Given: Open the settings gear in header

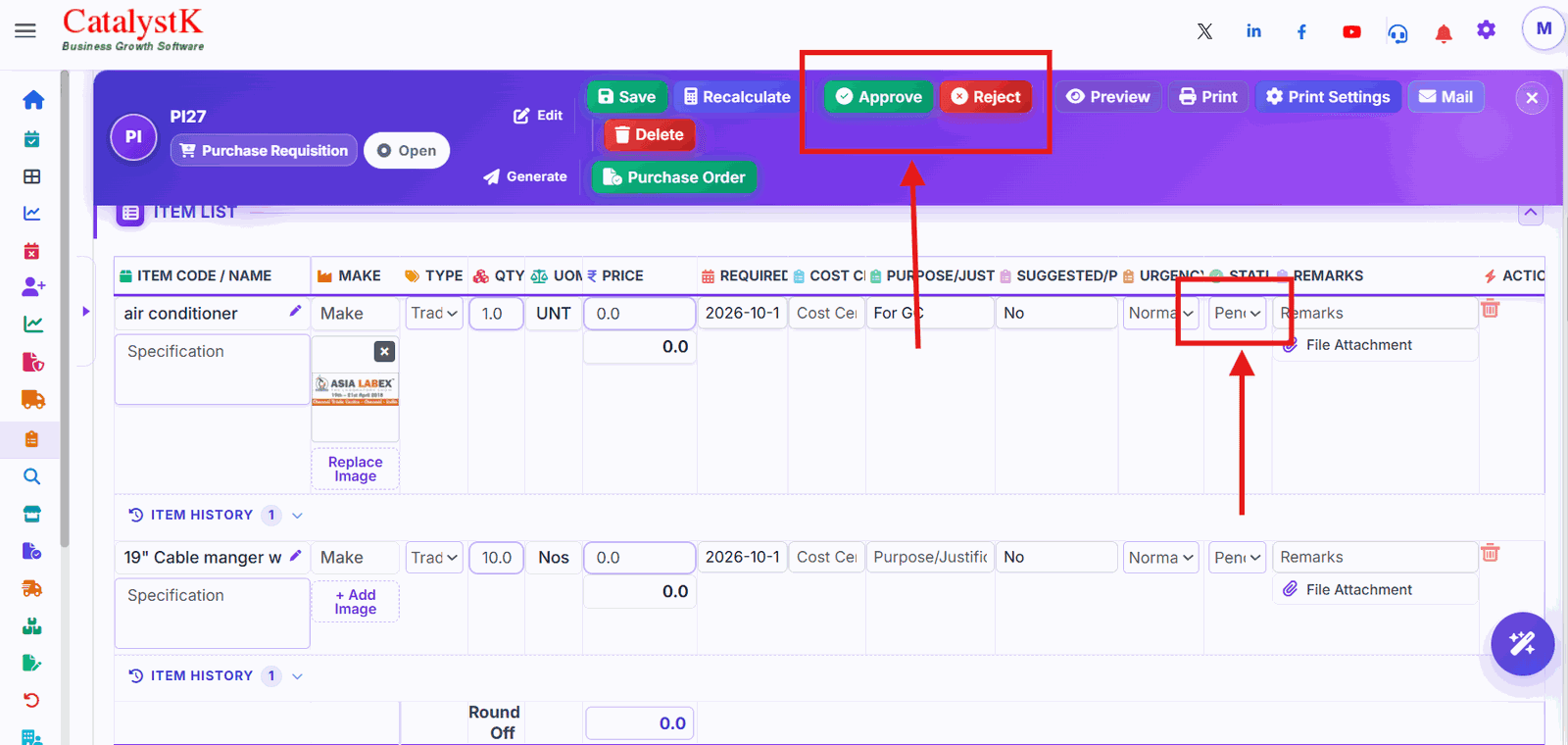Looking at the screenshot, I should click(1487, 30).
